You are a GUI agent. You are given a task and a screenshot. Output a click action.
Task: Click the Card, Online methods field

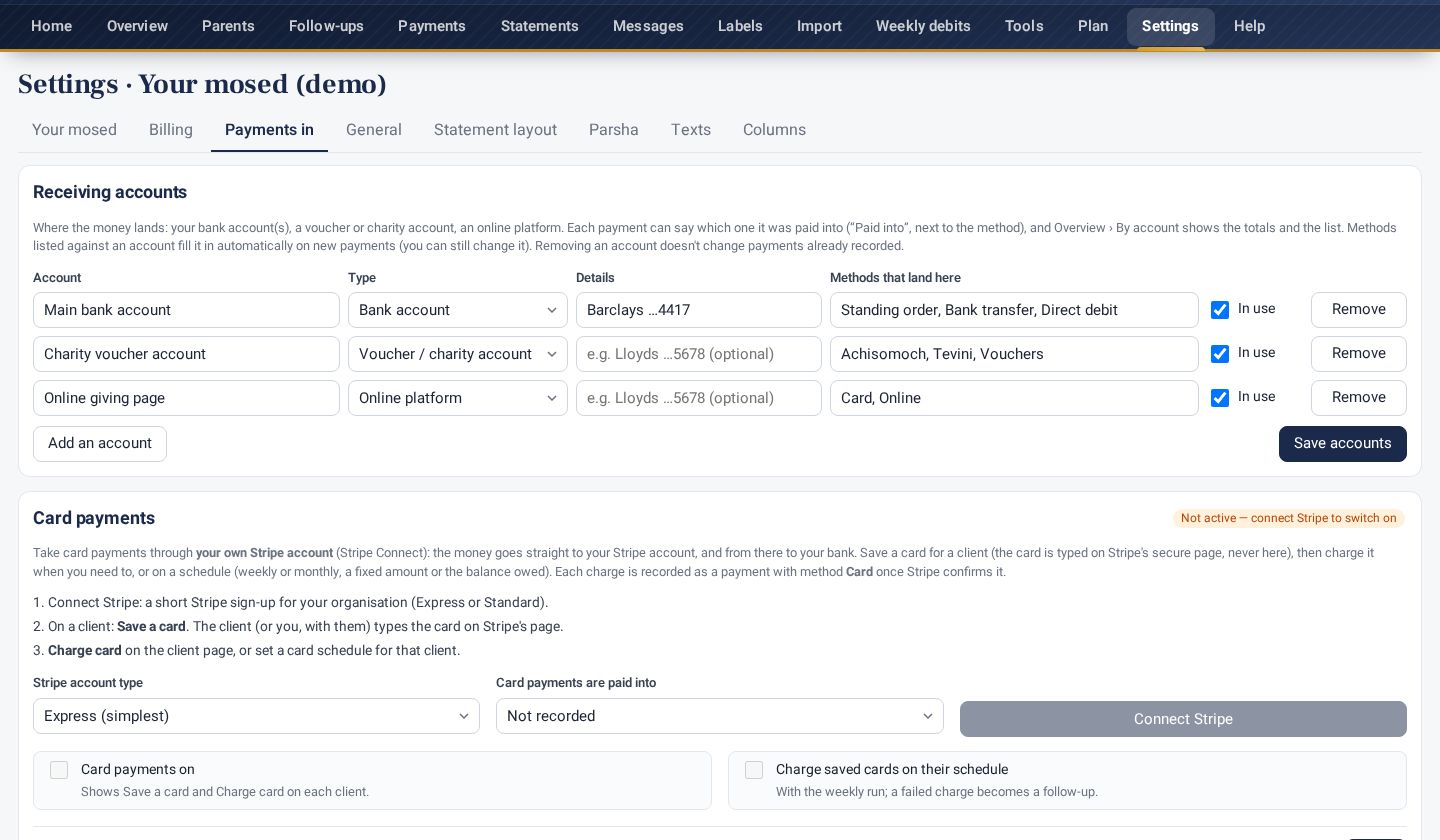point(1014,398)
